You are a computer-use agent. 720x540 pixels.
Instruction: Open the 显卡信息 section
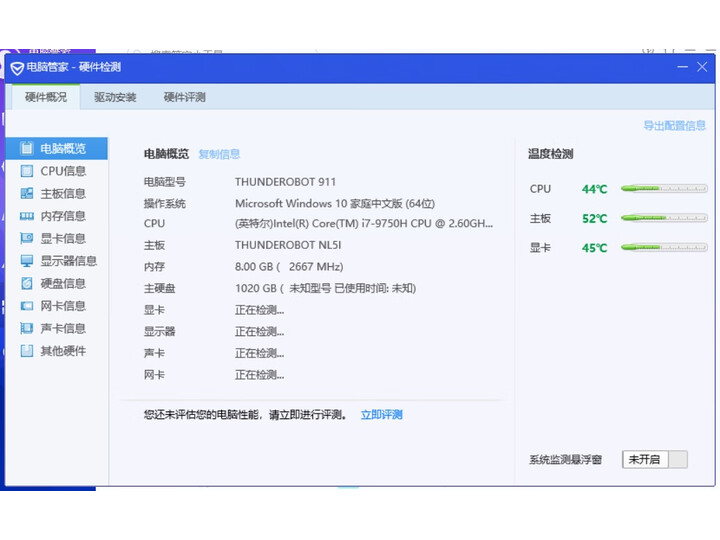click(57, 238)
